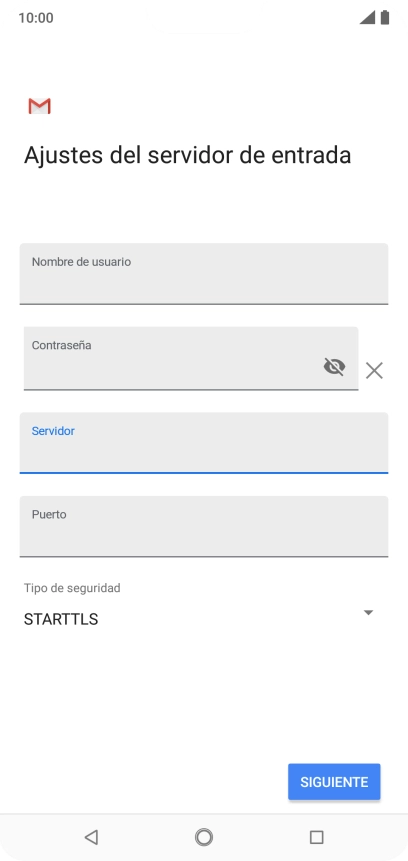This screenshot has height=861, width=408.
Task: Tap the cellular signal icon
Action: [x=367, y=18]
